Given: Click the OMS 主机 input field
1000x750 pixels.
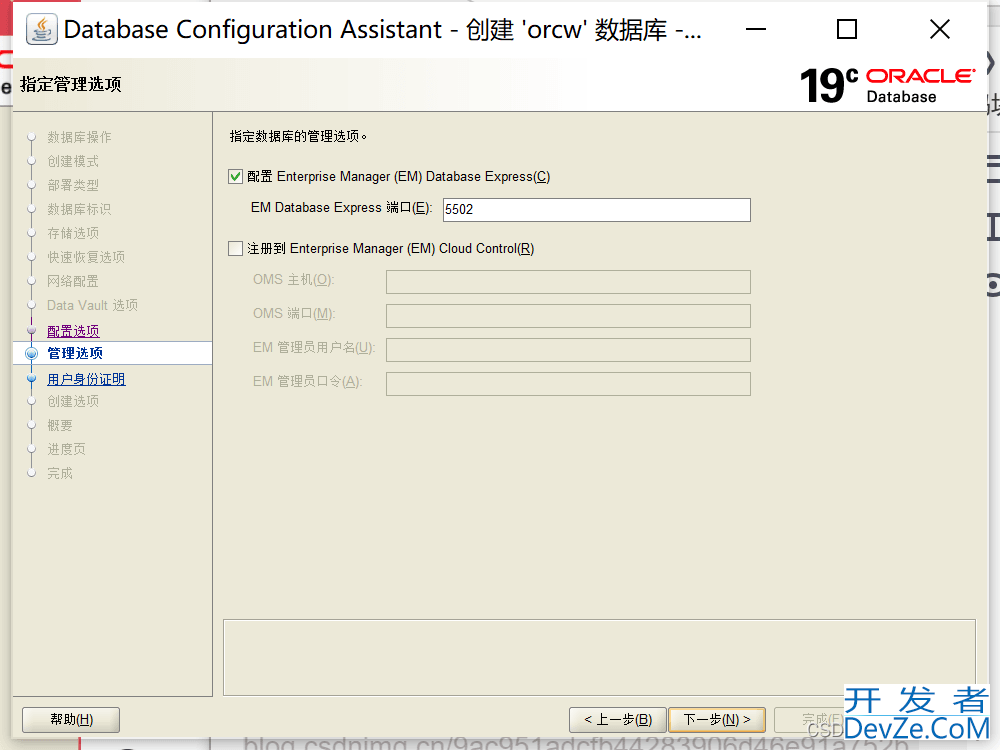Looking at the screenshot, I should (x=568, y=282).
